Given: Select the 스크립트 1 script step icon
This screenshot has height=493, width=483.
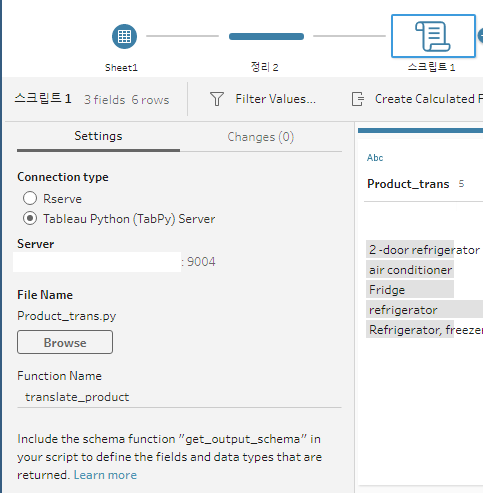Looking at the screenshot, I should (x=433, y=36).
